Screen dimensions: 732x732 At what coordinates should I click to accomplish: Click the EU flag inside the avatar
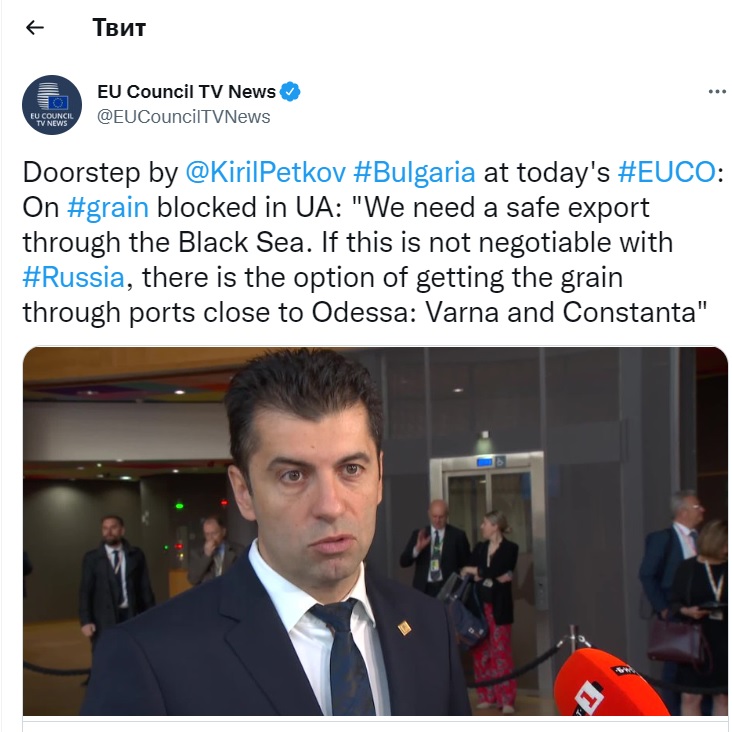coord(58,102)
